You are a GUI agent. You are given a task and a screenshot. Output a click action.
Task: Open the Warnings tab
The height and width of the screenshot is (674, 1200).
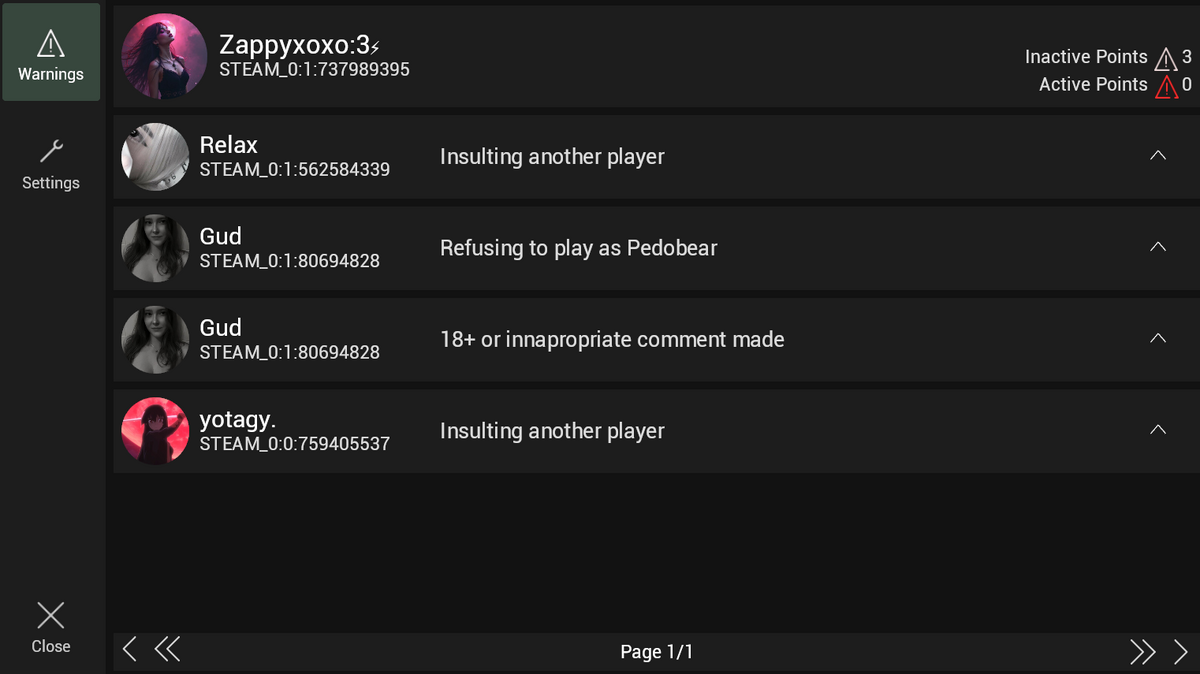(x=51, y=53)
